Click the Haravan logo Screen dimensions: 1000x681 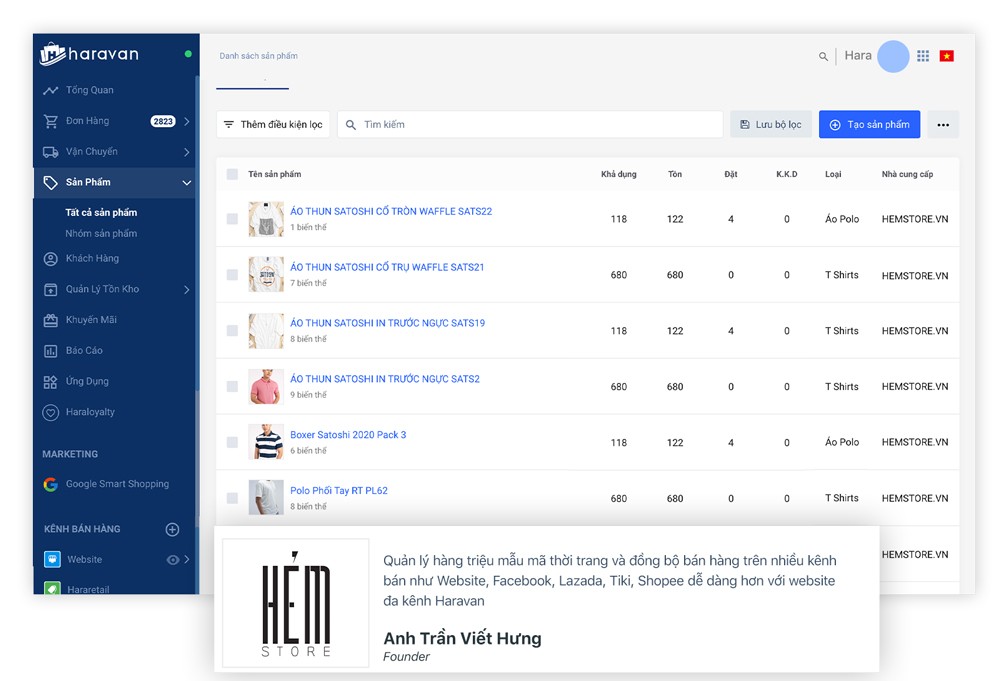coord(89,54)
